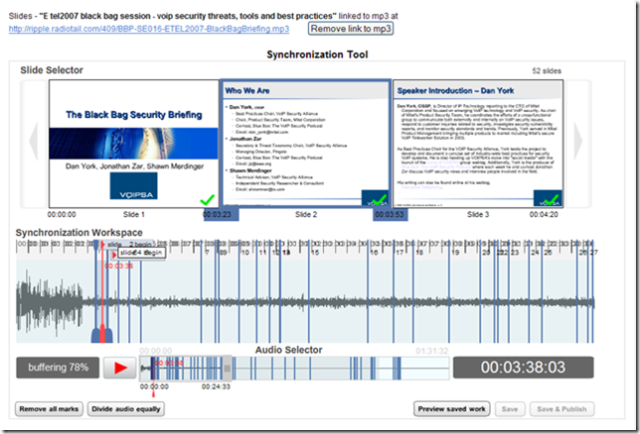Click green checkmark on Slide 2

[x=378, y=200]
